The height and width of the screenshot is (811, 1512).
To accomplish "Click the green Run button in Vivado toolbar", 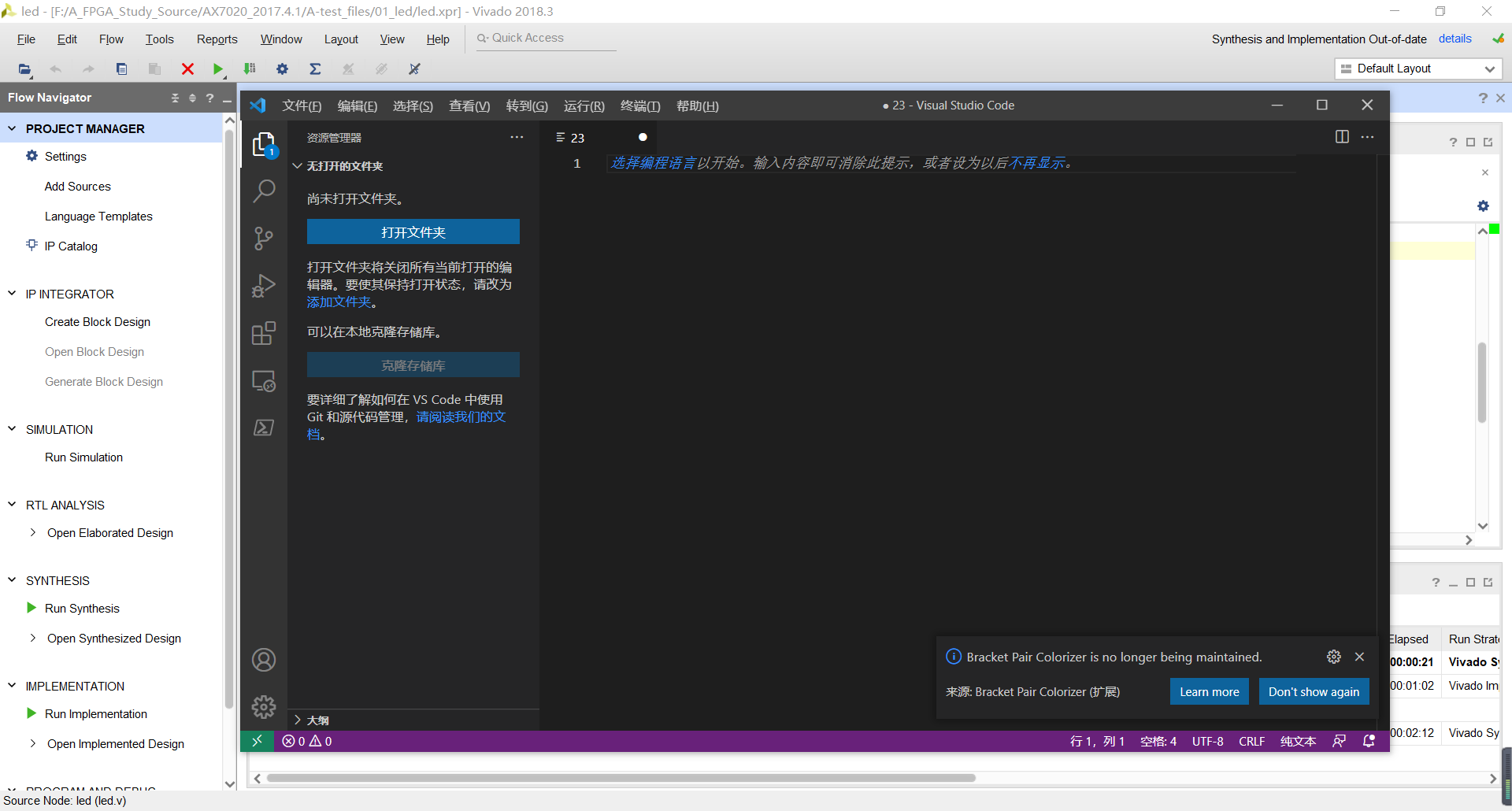I will point(218,69).
